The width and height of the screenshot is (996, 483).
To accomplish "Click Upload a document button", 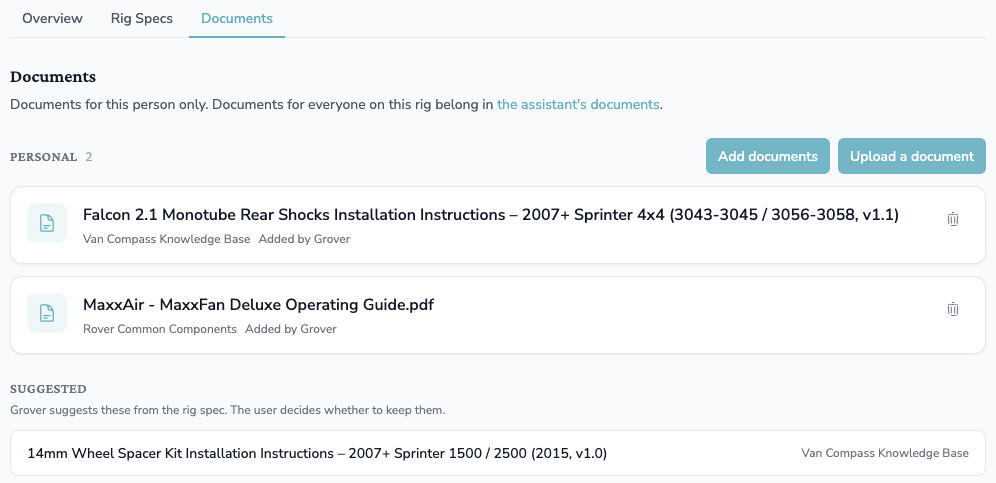I will pyautogui.click(x=912, y=156).
